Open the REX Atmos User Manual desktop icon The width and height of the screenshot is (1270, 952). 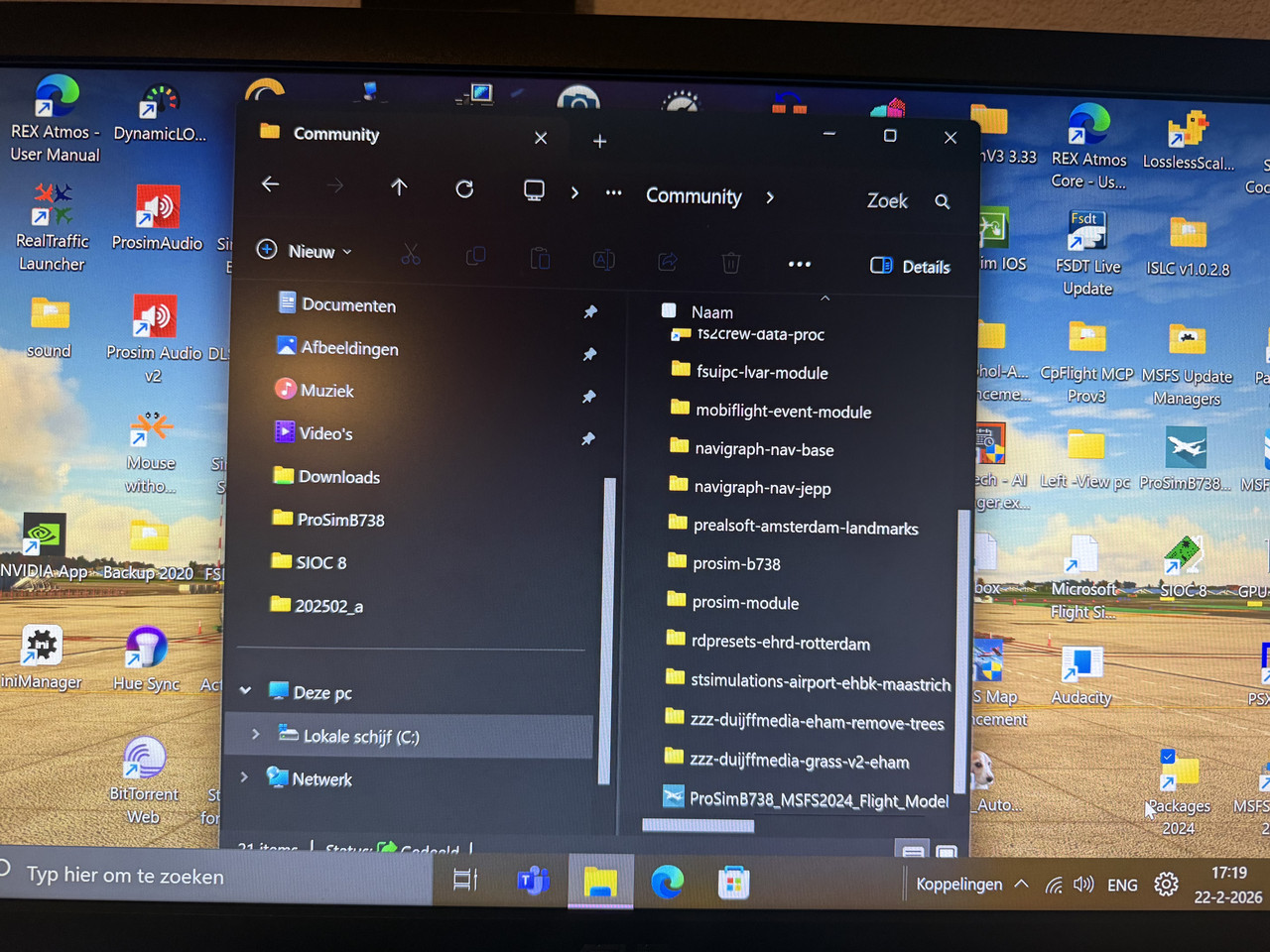click(55, 118)
